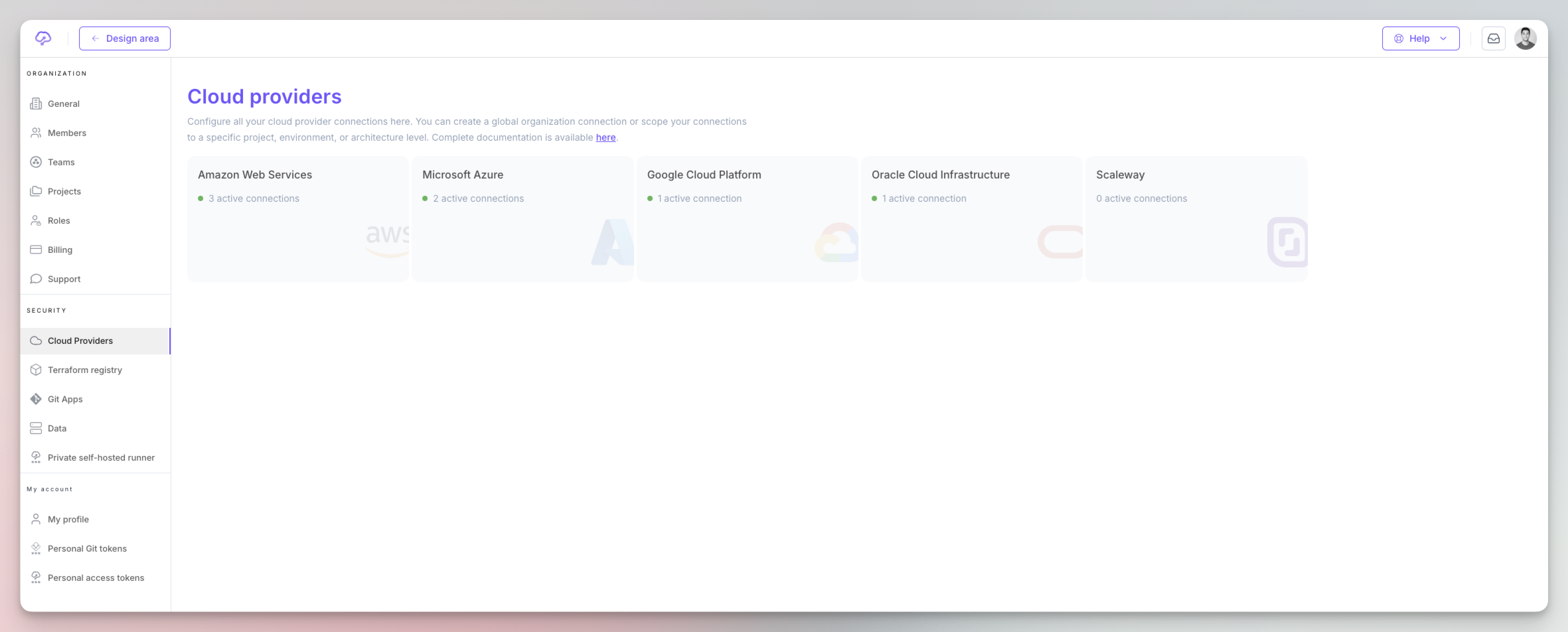Open the Data label
Screen dimensions: 1568x632
[x=57, y=428]
